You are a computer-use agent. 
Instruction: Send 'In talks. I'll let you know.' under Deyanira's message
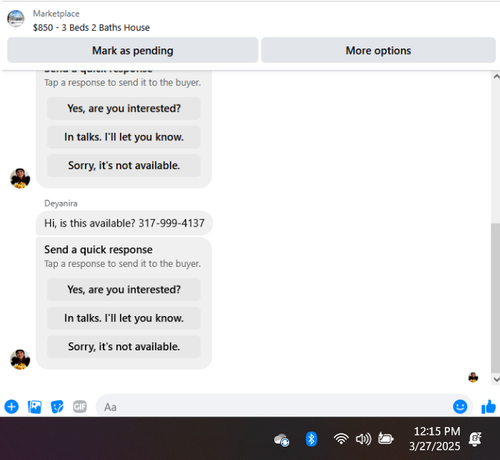click(x=124, y=318)
